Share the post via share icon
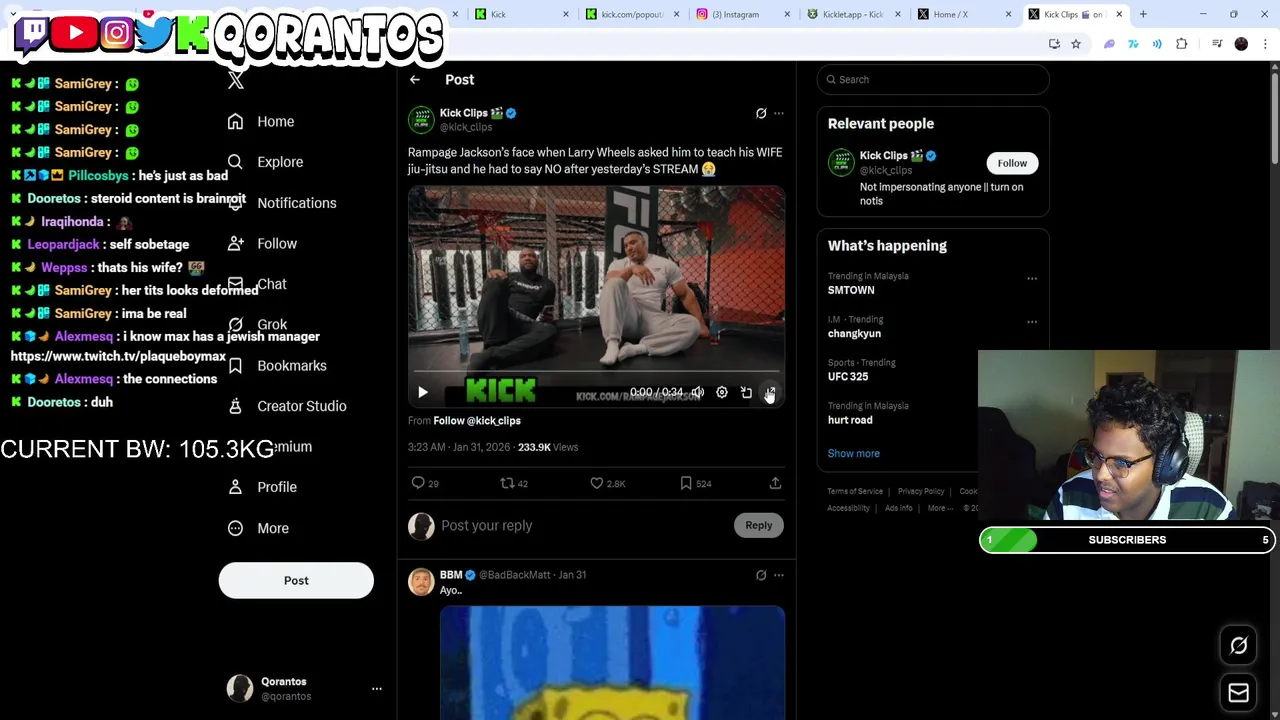1280x720 pixels. point(775,484)
